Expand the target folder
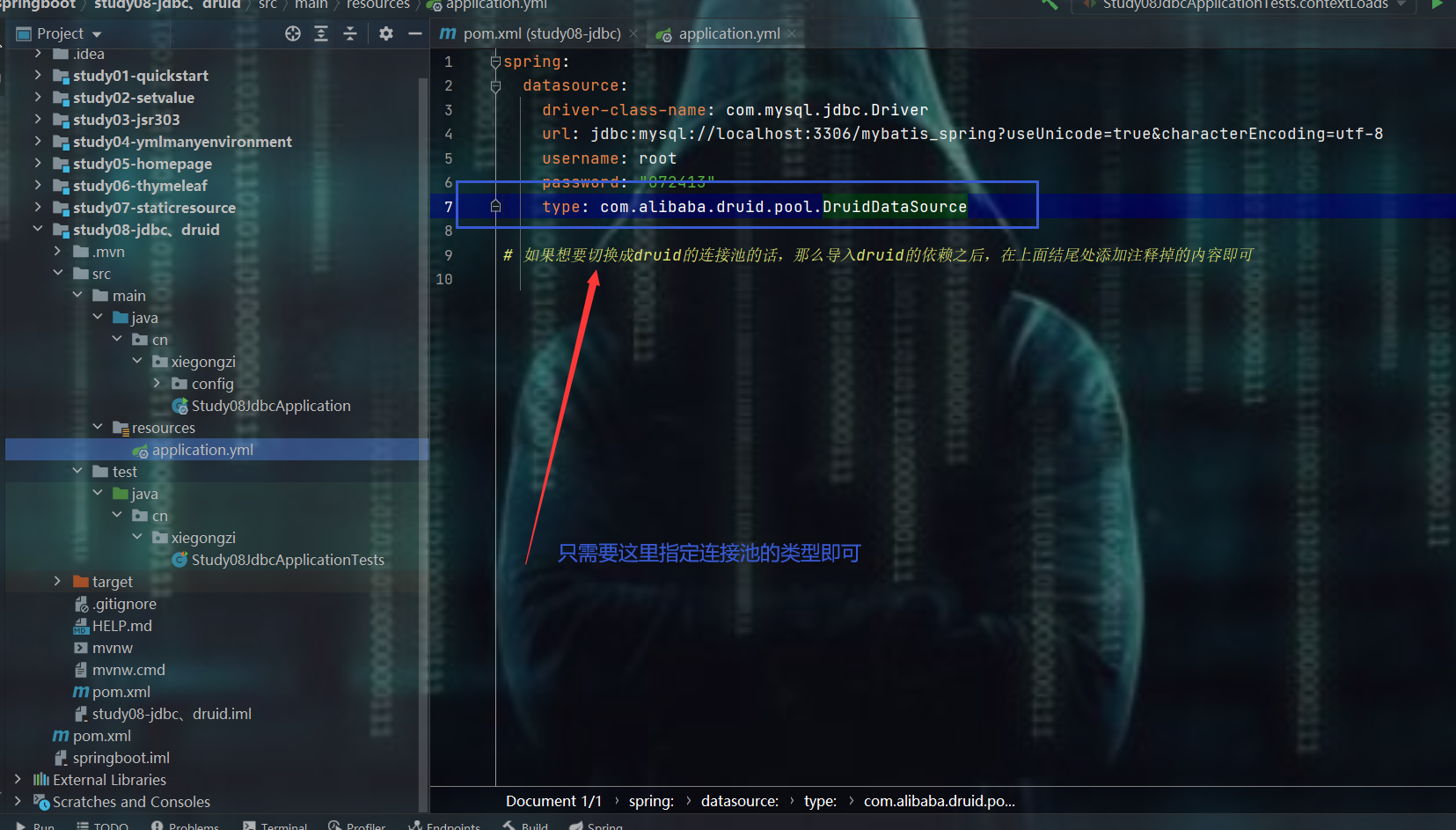The width and height of the screenshot is (1456, 830). click(58, 582)
